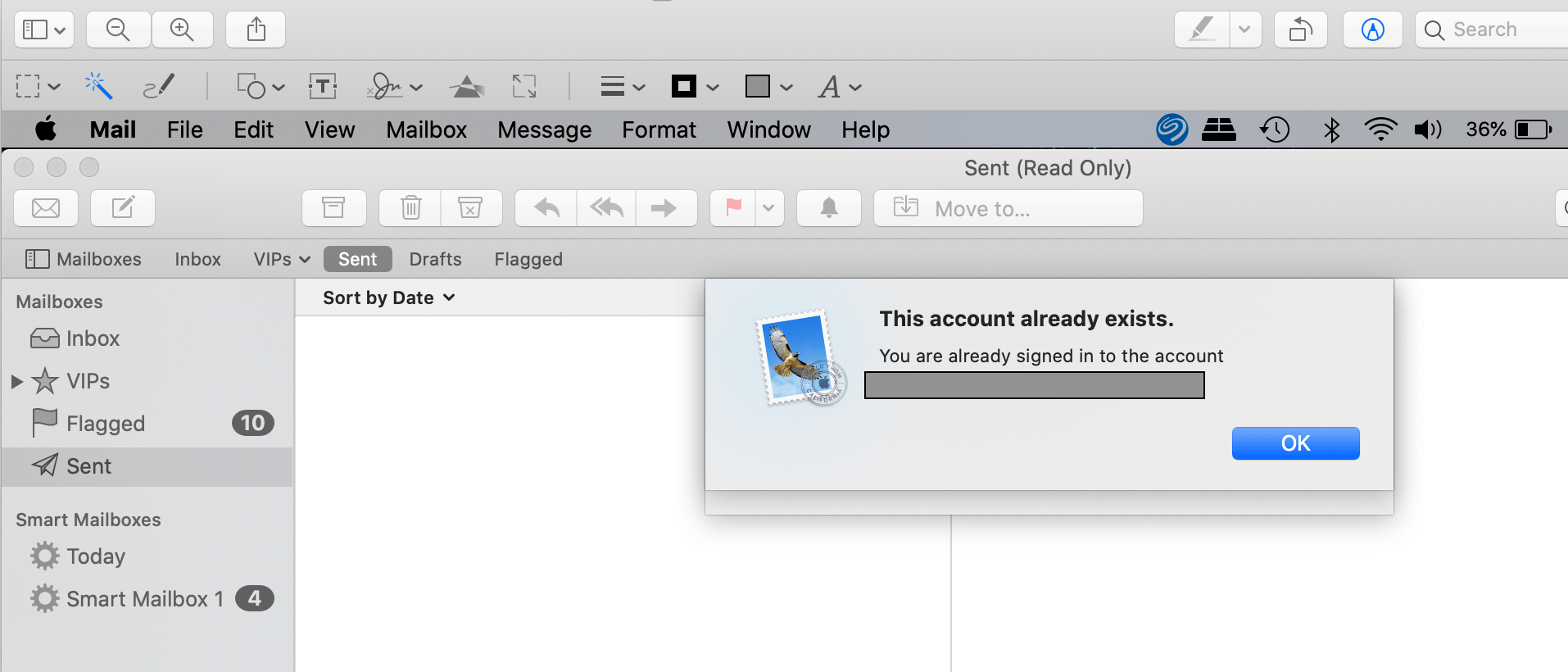Open the text style A dropdown
Viewport: 1568px width, 672px height.
pos(841,86)
